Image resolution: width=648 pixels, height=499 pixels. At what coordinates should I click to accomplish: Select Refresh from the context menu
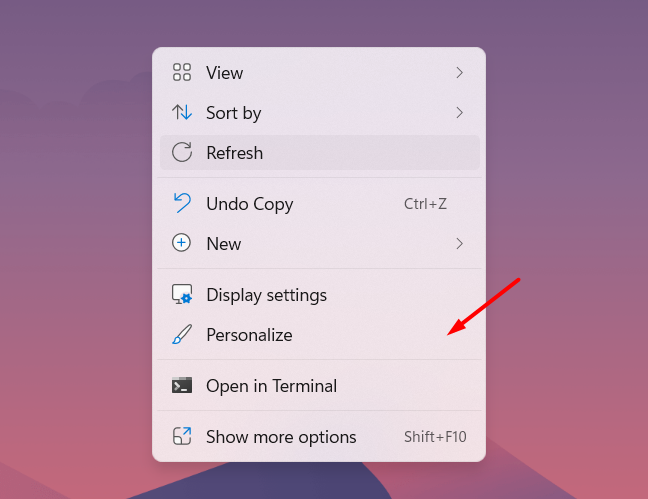tap(319, 153)
